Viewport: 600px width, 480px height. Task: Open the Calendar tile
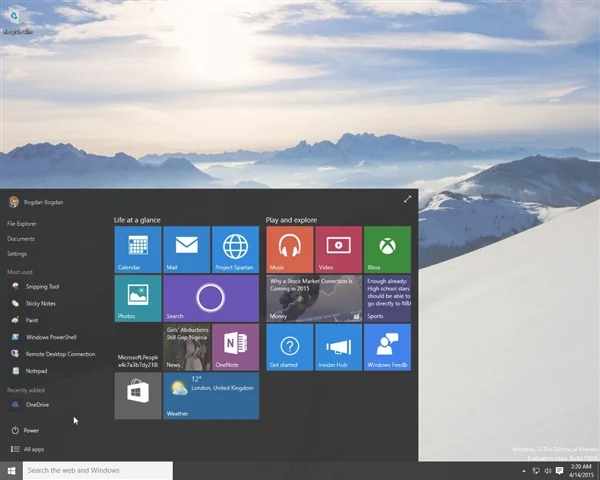click(138, 249)
